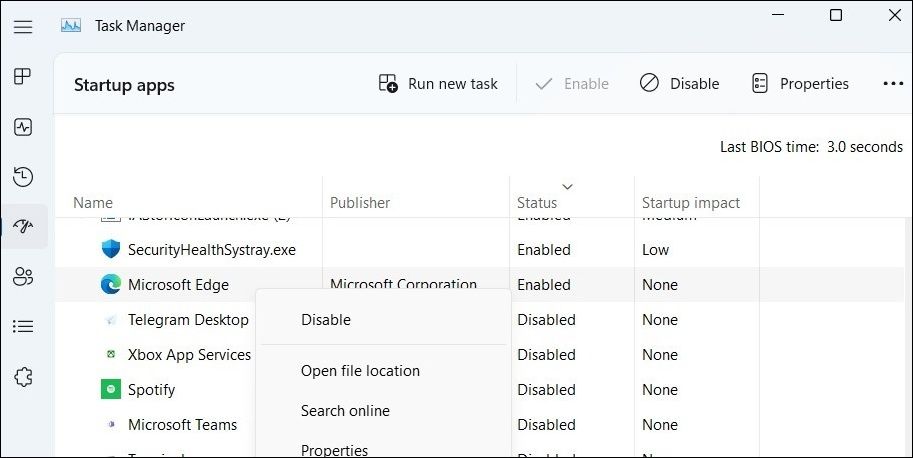This screenshot has width=913, height=458.
Task: Click the Microsoft Edge app icon
Action: (110, 285)
